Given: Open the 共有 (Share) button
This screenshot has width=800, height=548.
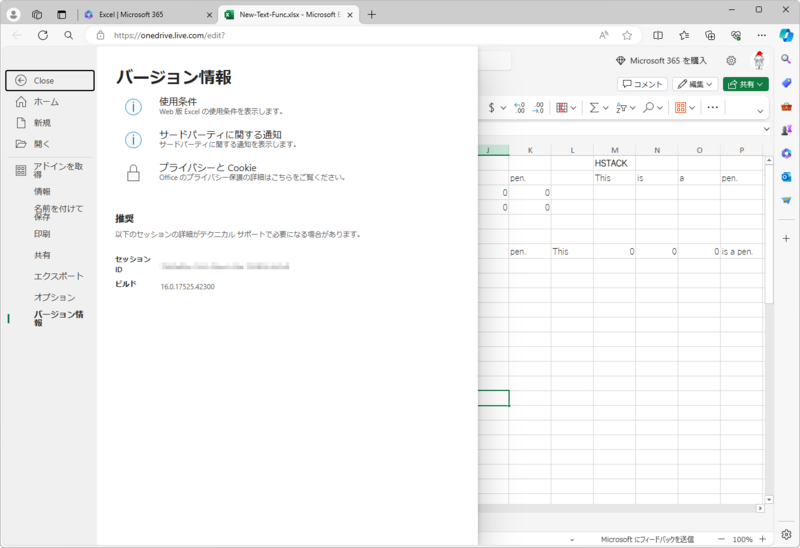Looking at the screenshot, I should (747, 84).
